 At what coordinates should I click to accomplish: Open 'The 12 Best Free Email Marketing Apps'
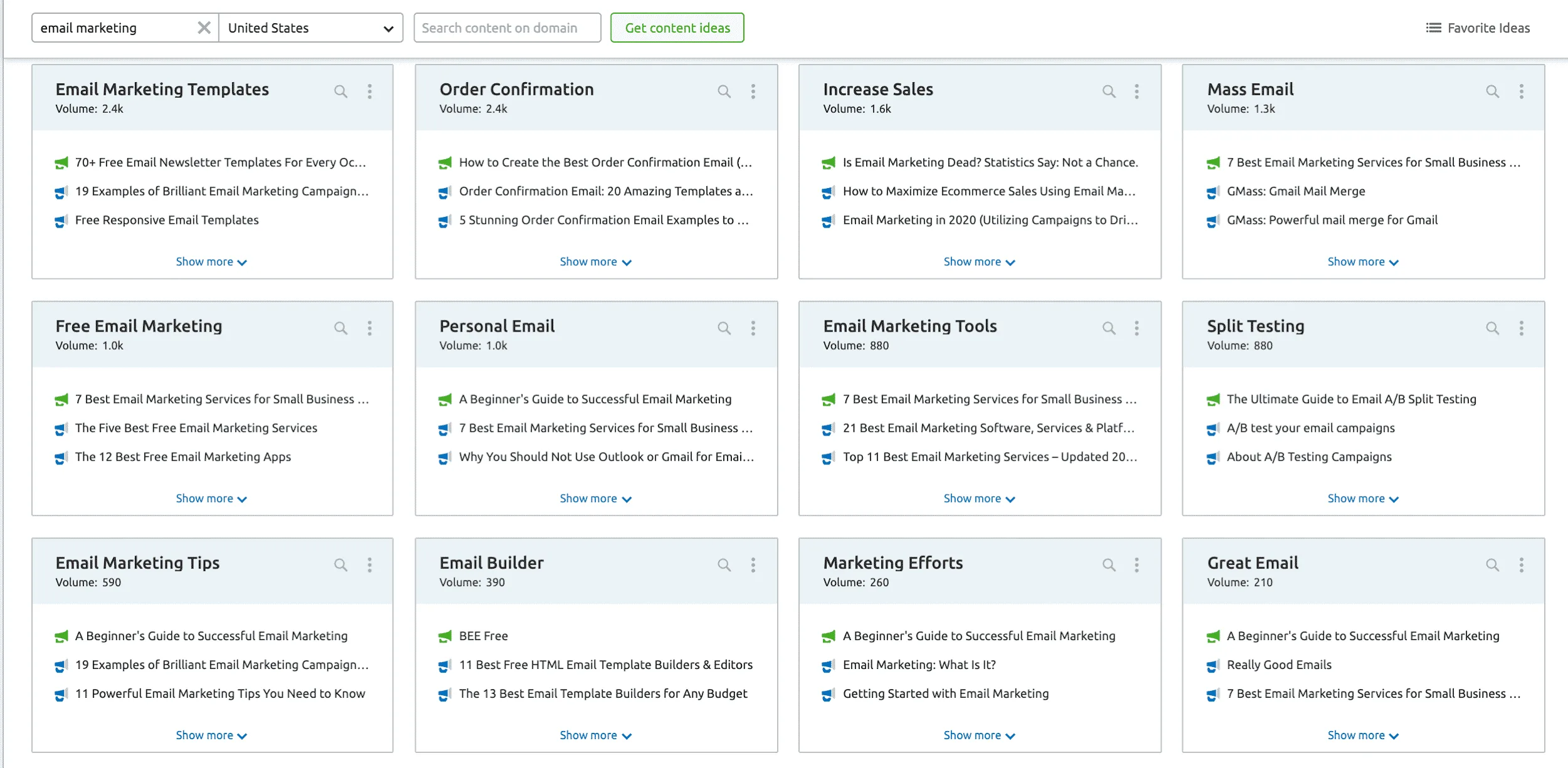pyautogui.click(x=183, y=457)
